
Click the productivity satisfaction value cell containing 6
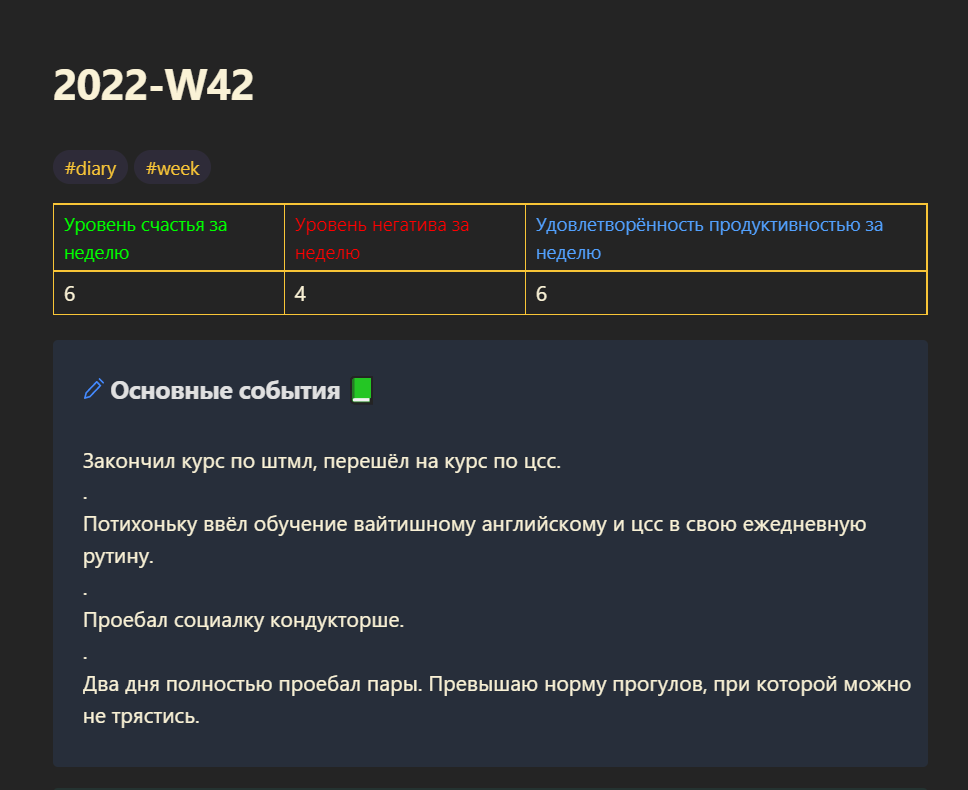pos(726,293)
